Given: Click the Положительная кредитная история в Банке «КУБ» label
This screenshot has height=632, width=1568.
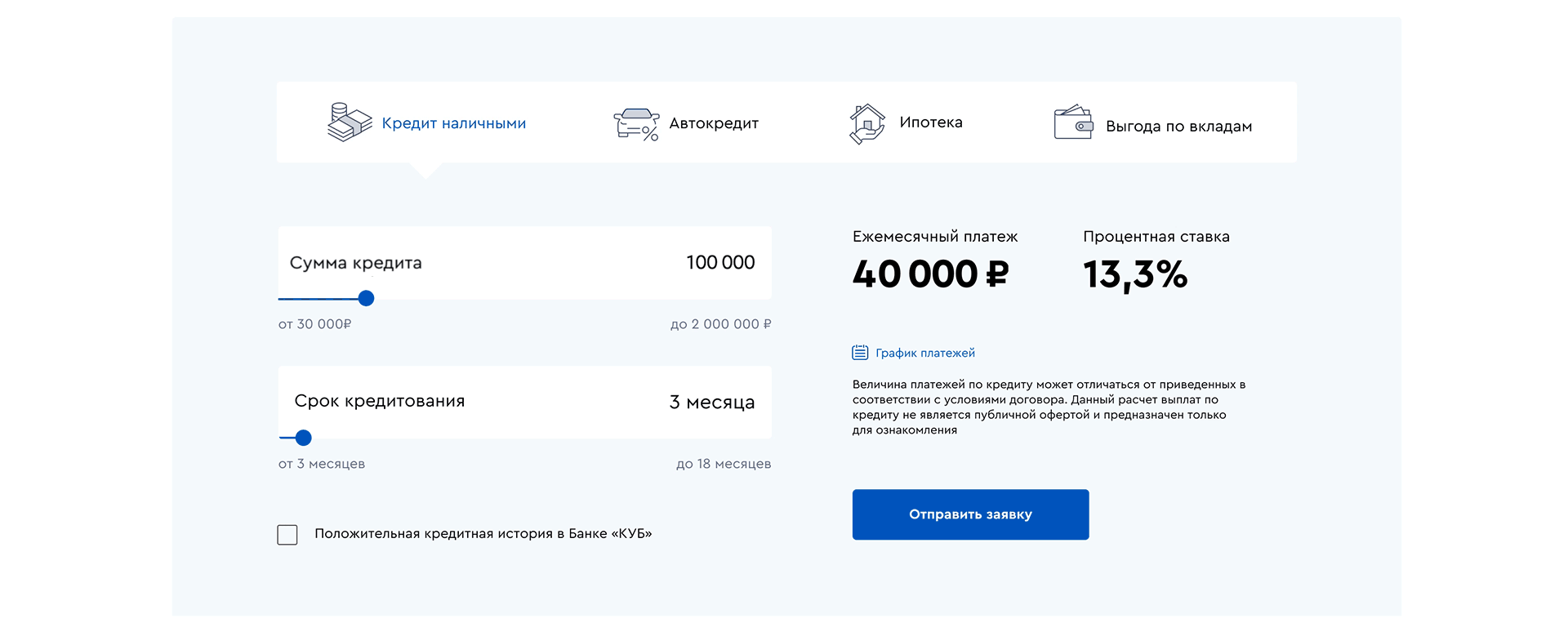Looking at the screenshot, I should 483,534.
